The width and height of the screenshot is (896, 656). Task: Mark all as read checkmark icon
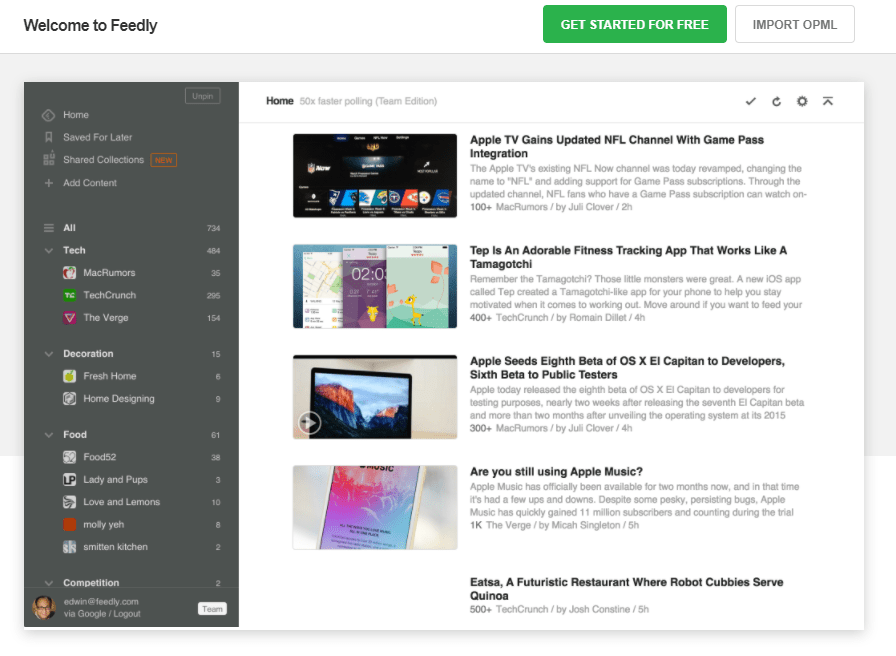tap(750, 101)
